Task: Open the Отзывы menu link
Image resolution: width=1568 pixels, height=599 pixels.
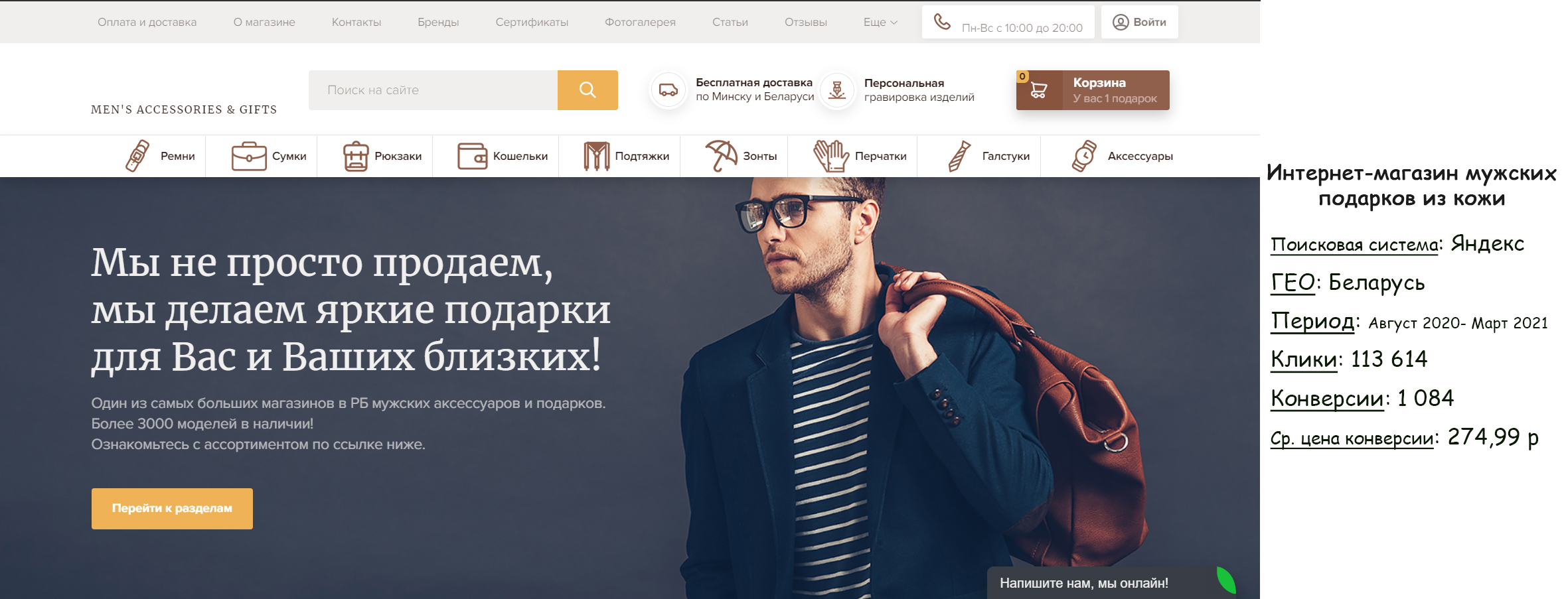Action: point(806,22)
